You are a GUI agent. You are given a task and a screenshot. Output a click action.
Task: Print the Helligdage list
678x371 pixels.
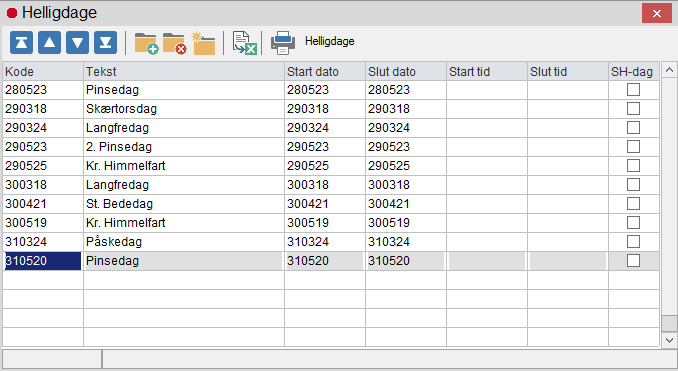coord(283,43)
